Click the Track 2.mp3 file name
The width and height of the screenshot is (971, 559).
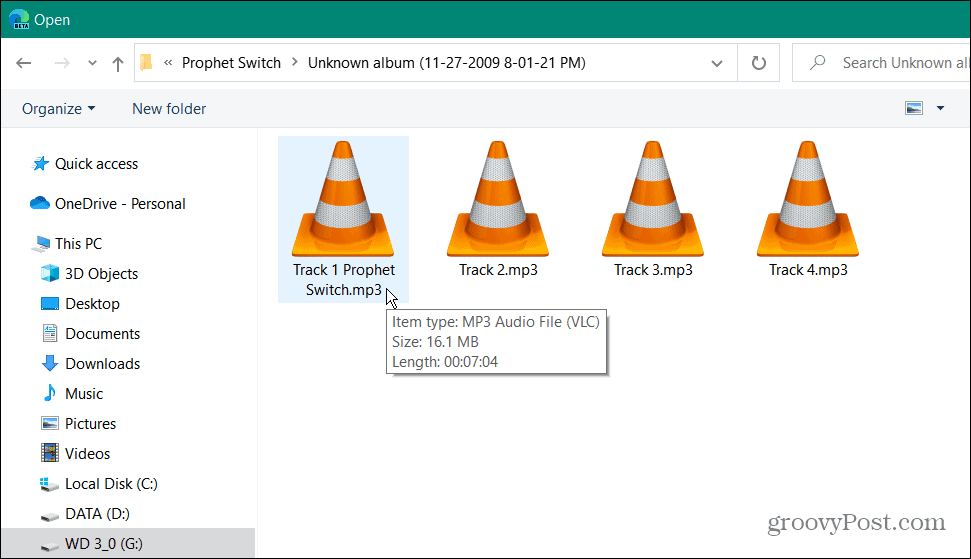[498, 270]
